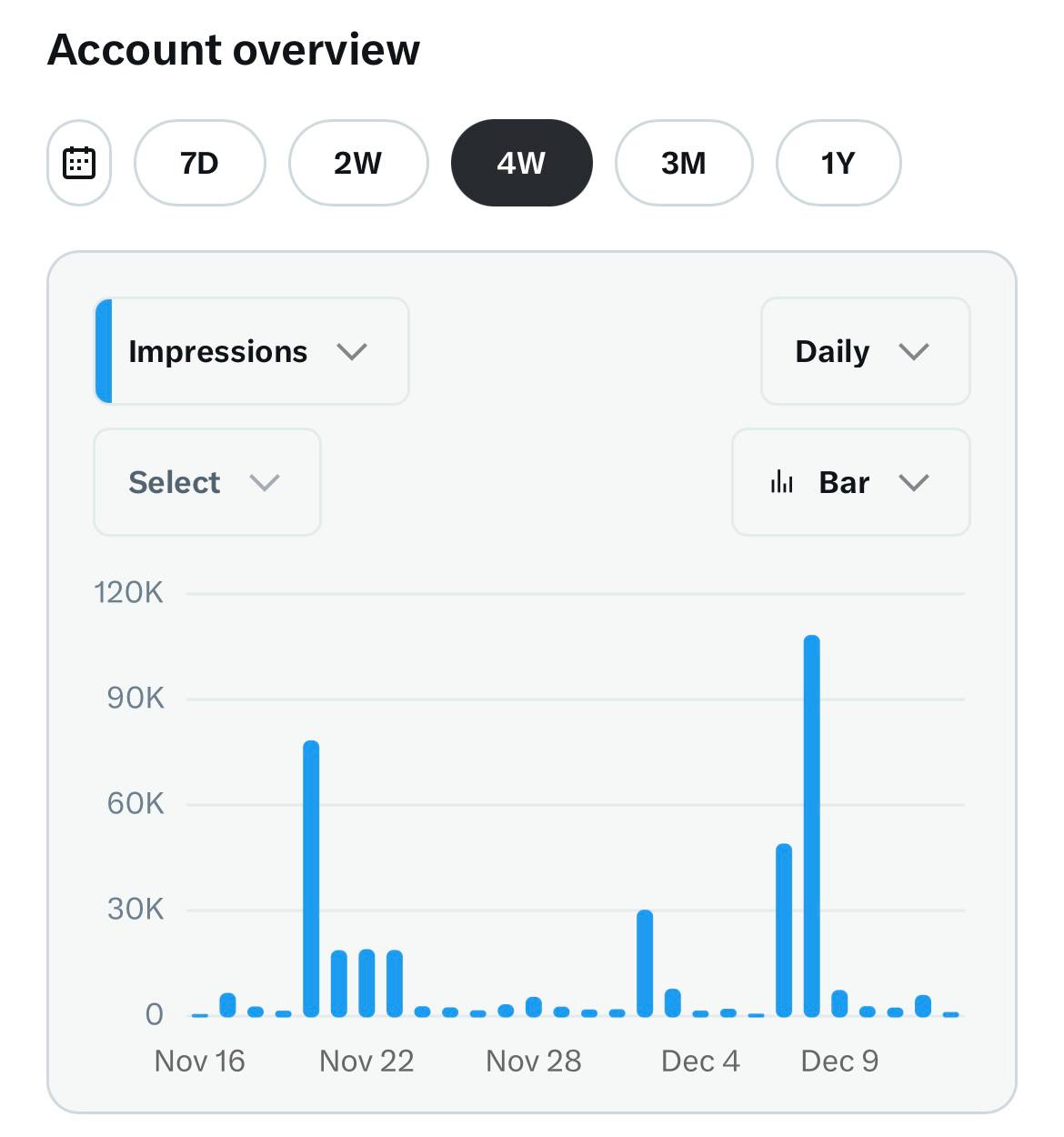1064x1137 pixels.
Task: Open the Impressions metric dropdown
Action: [252, 351]
